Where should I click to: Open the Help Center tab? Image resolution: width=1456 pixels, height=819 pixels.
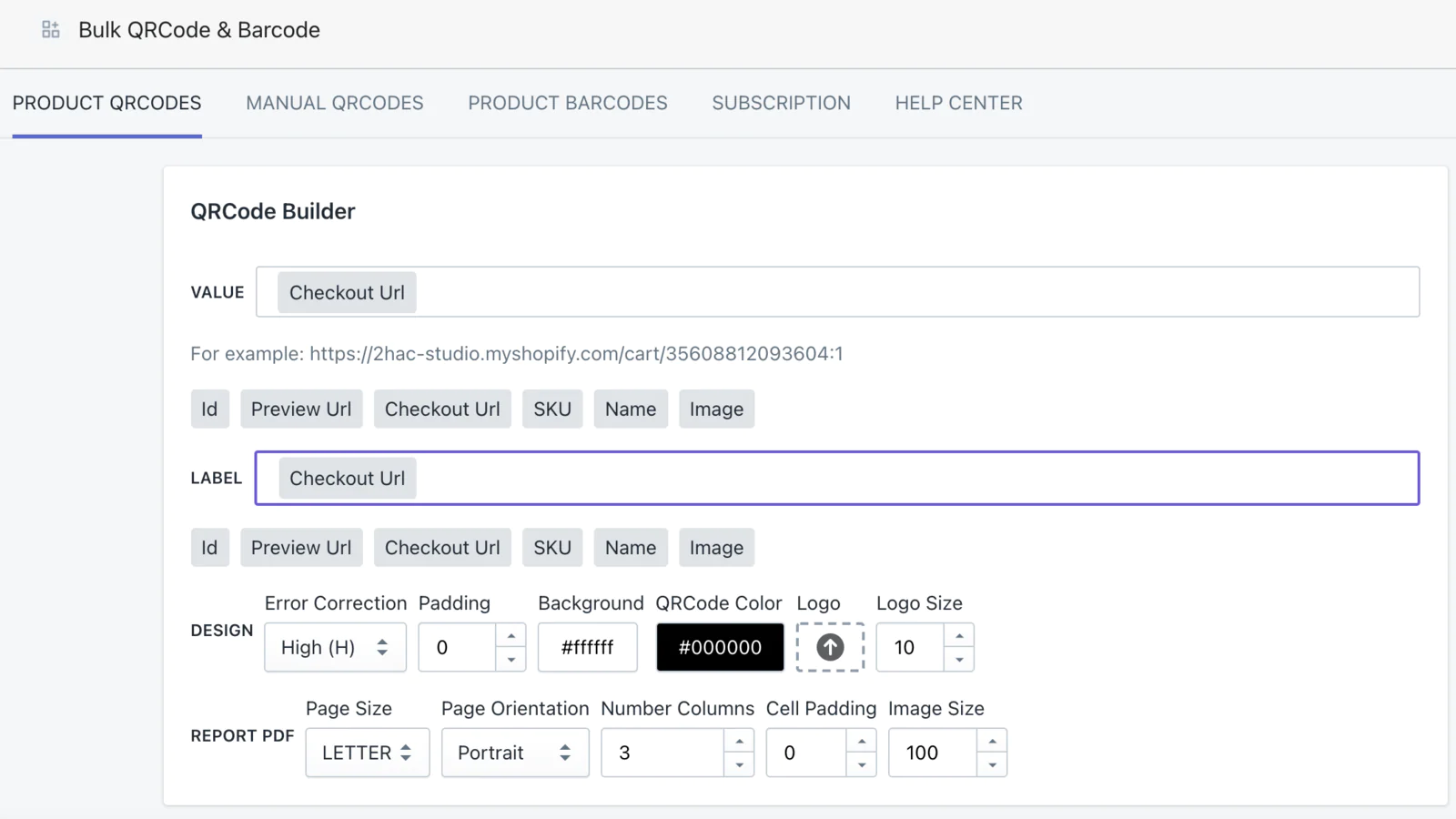pos(958,103)
